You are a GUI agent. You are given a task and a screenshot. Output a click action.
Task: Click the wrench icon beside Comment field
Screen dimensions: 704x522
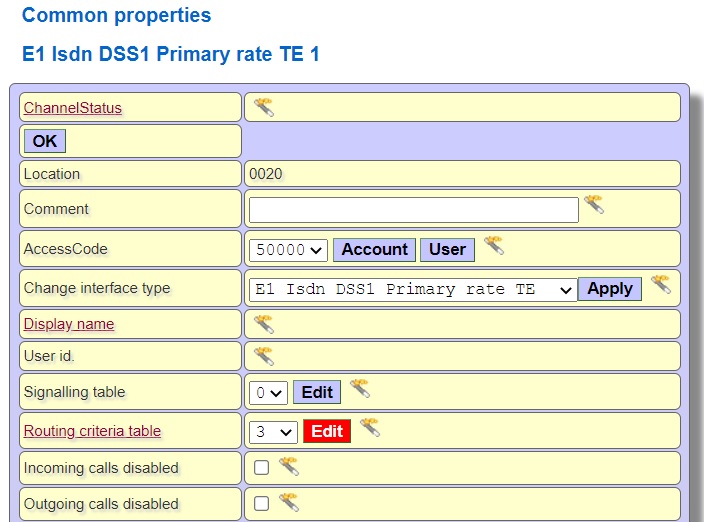[594, 205]
